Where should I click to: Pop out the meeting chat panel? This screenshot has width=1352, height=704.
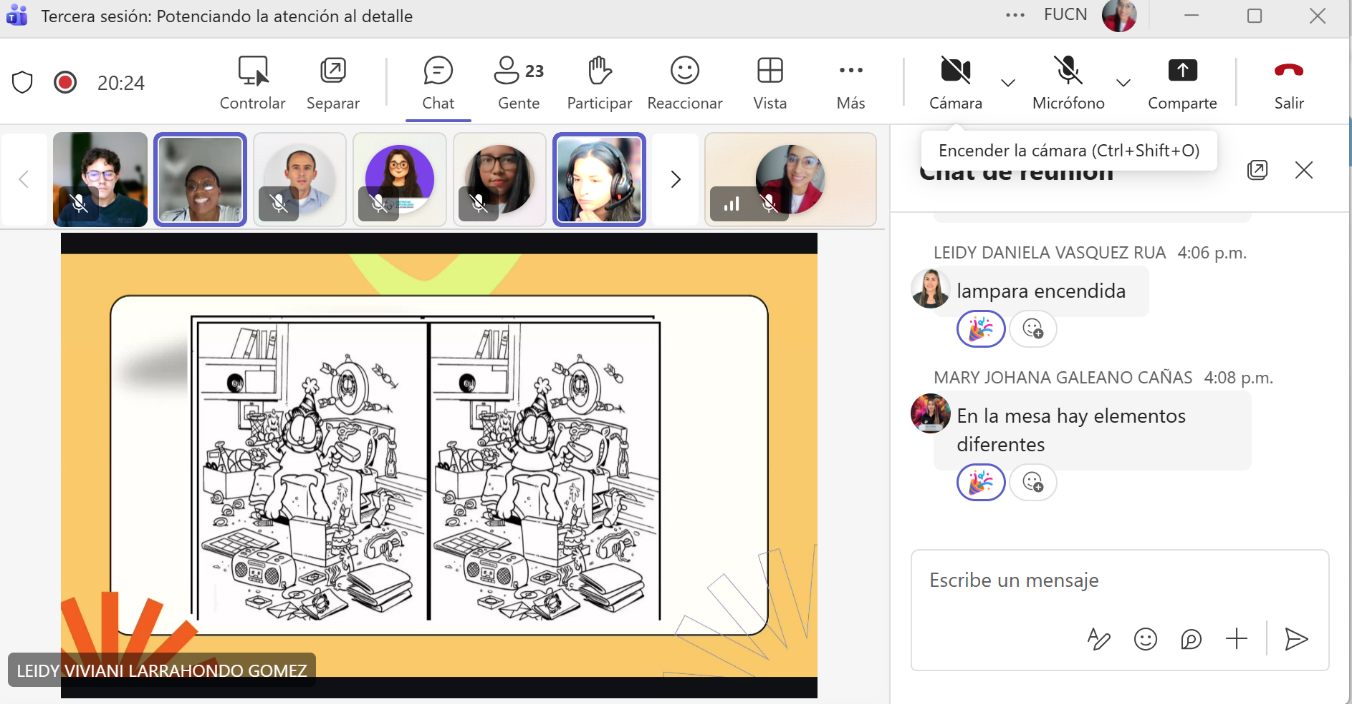coord(1257,170)
